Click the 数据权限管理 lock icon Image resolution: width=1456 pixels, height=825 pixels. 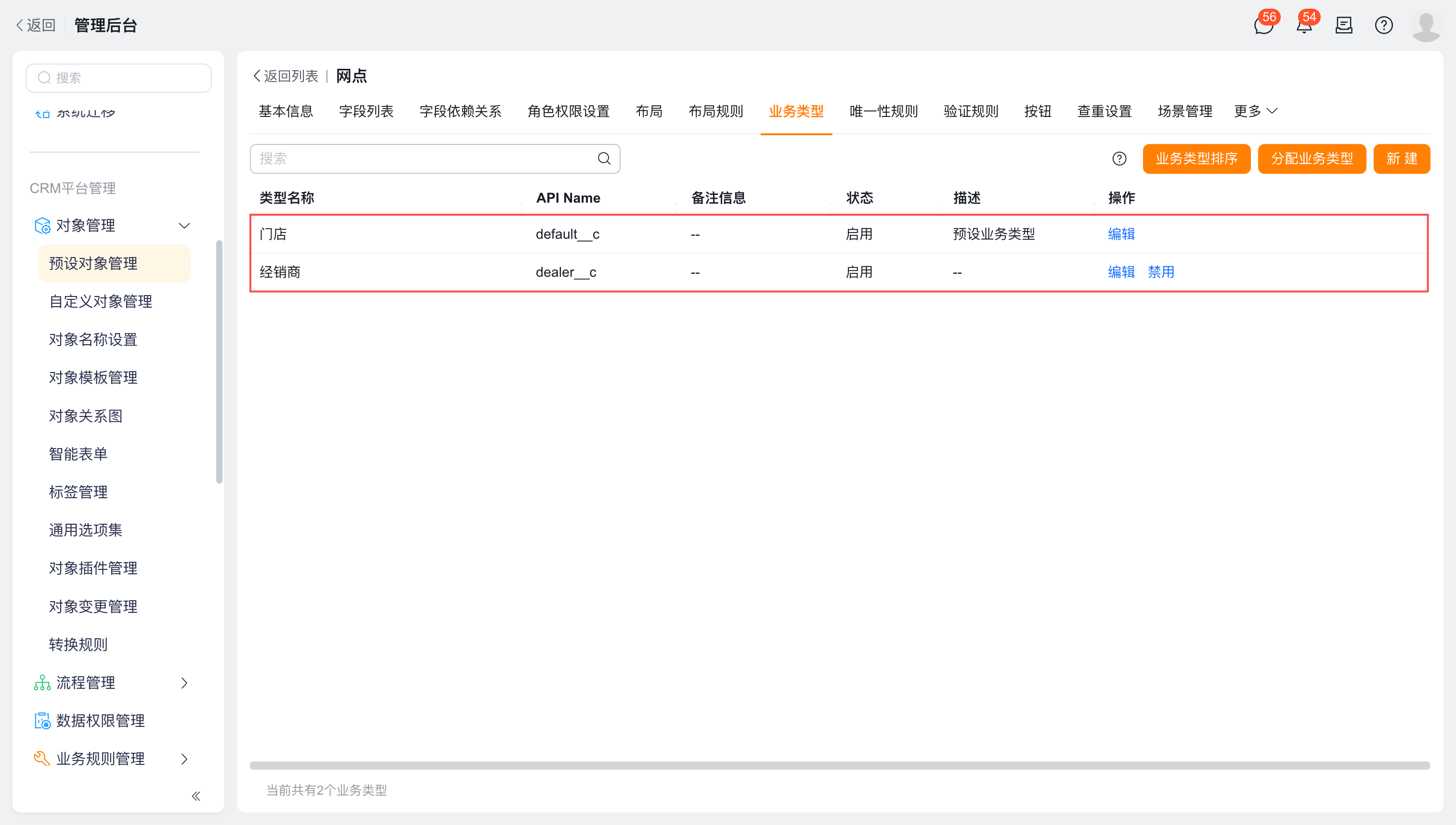[x=42, y=720]
